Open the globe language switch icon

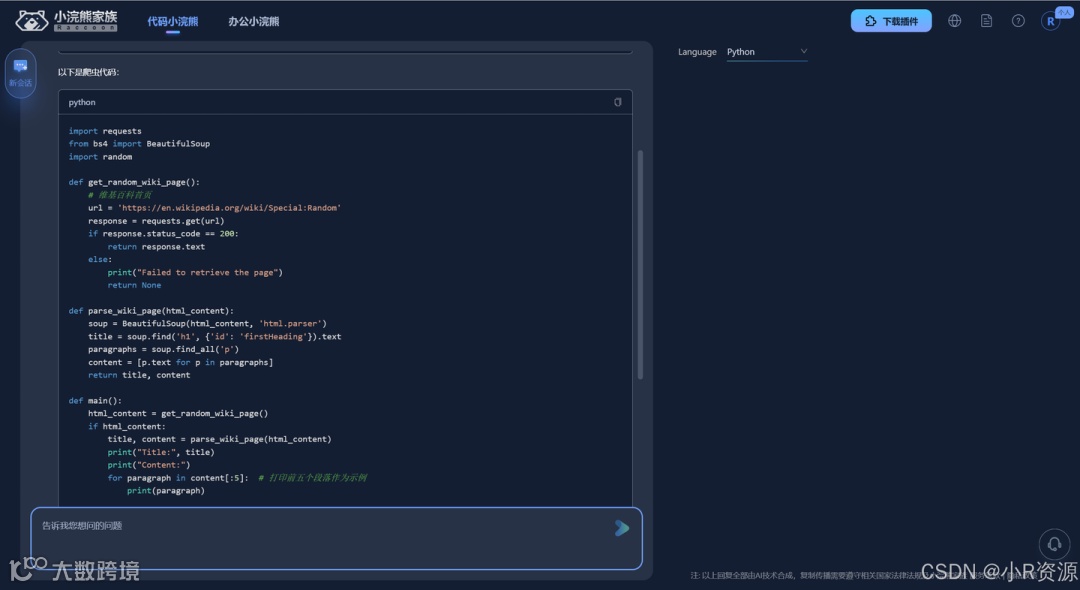pyautogui.click(x=955, y=21)
